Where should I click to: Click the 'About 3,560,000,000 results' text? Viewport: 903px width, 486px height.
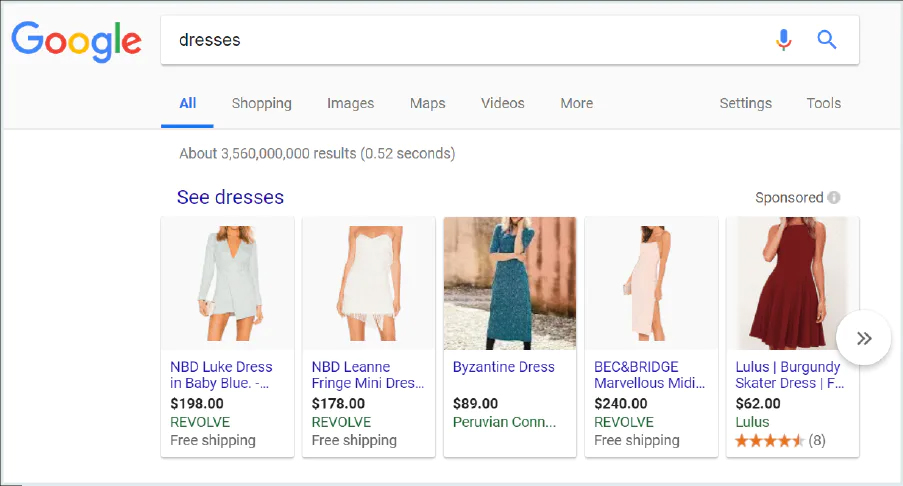317,154
